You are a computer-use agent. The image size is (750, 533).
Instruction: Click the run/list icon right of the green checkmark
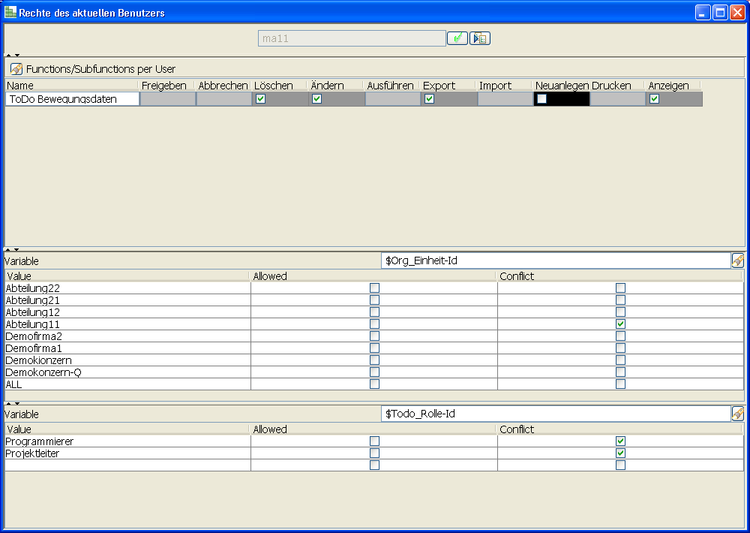click(480, 38)
